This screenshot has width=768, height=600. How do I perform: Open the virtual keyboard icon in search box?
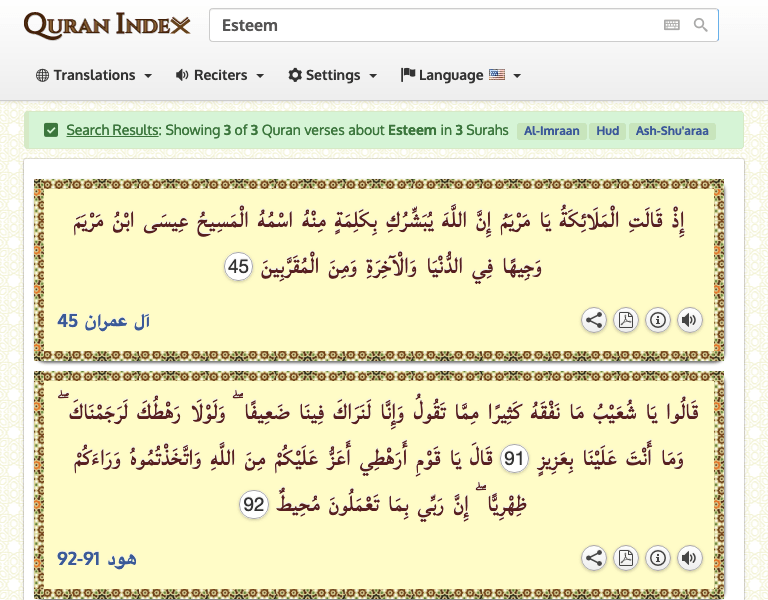672,25
